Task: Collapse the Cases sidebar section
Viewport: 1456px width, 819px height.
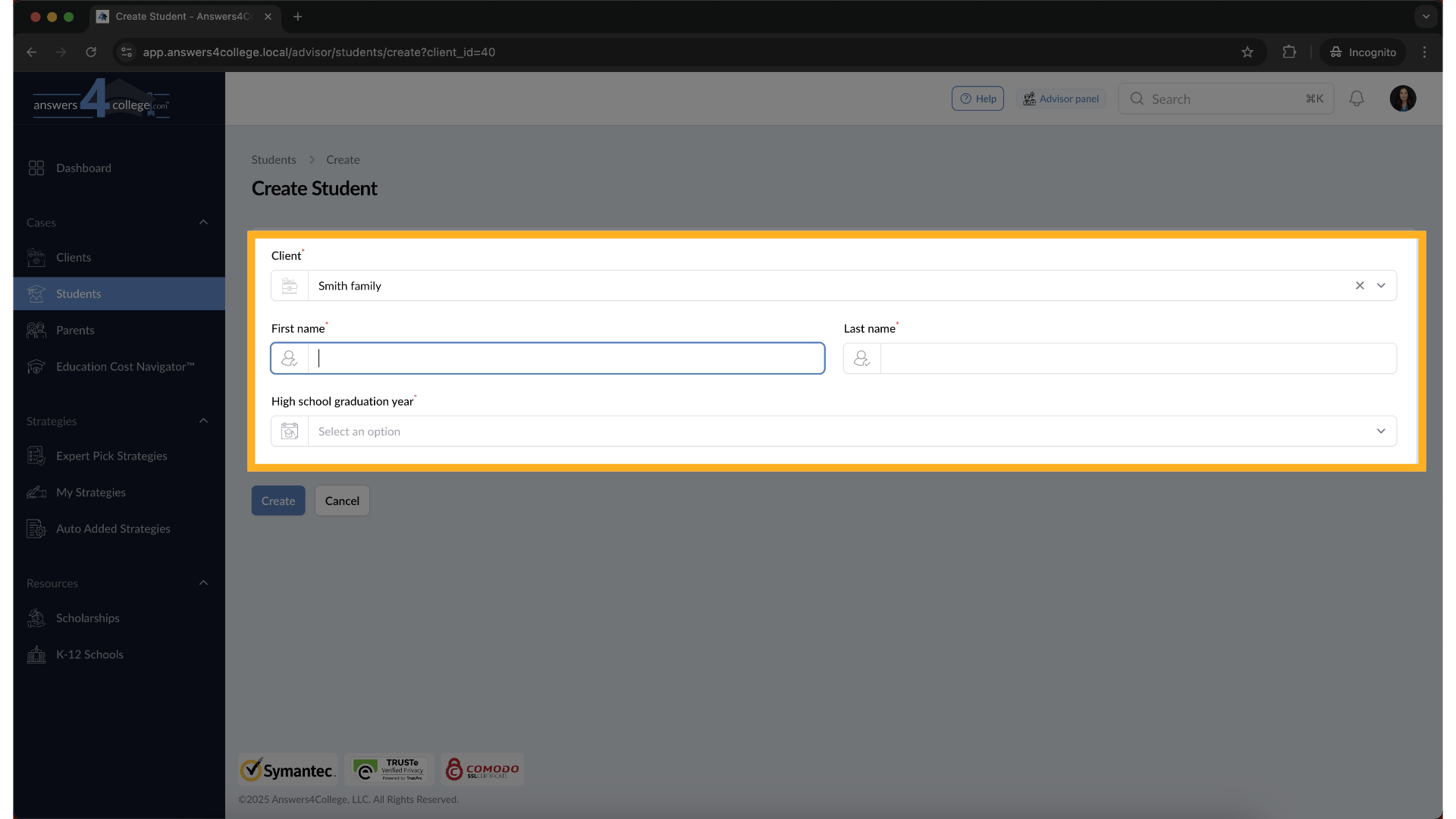Action: 203,222
